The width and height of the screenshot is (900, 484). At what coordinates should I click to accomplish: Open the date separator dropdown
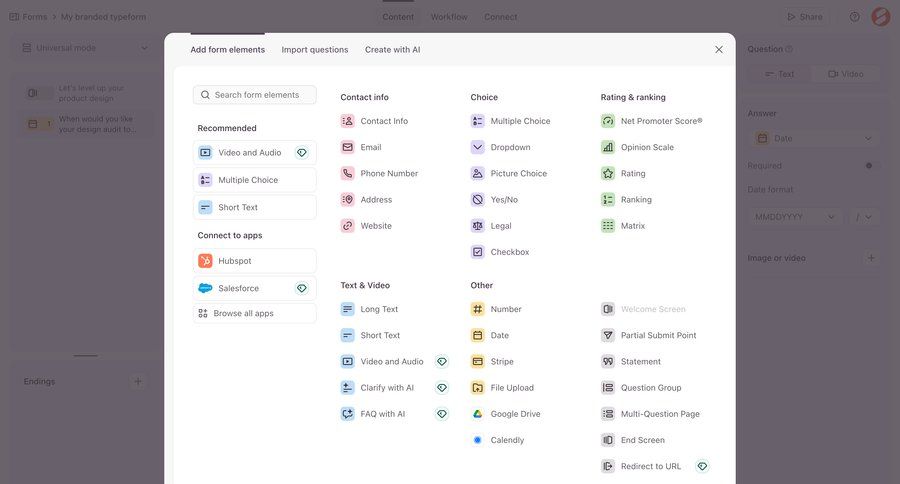coord(863,217)
